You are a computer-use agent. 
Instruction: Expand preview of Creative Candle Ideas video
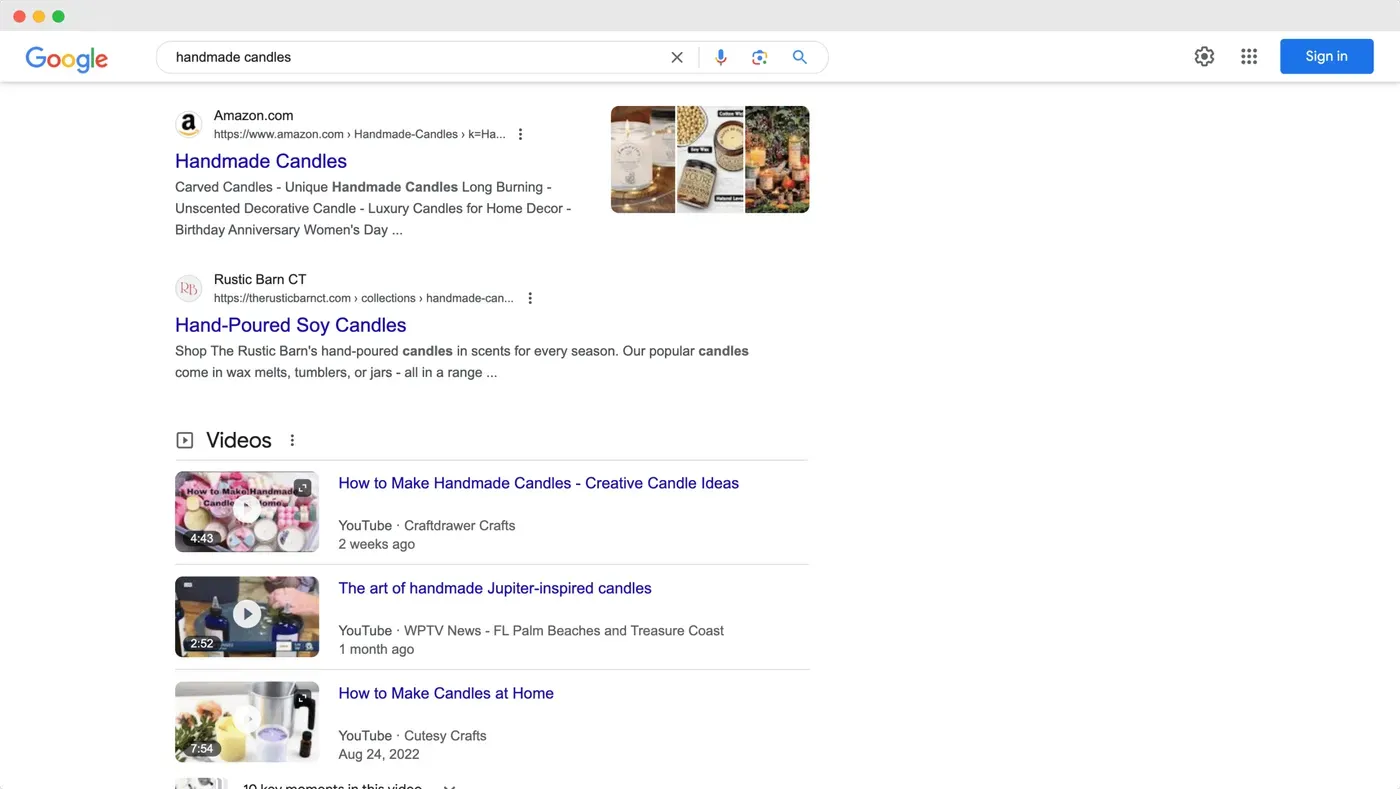(x=303, y=488)
